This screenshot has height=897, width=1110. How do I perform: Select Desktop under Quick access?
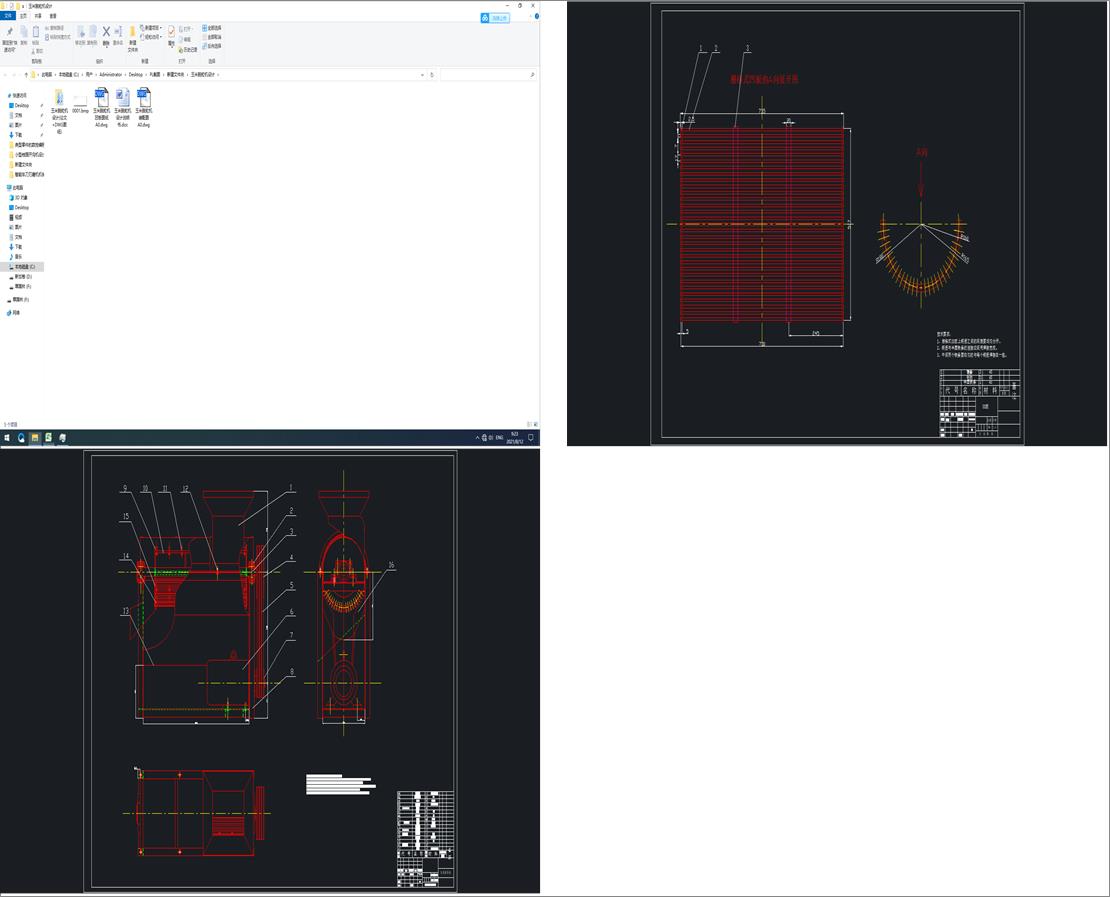click(x=21, y=105)
